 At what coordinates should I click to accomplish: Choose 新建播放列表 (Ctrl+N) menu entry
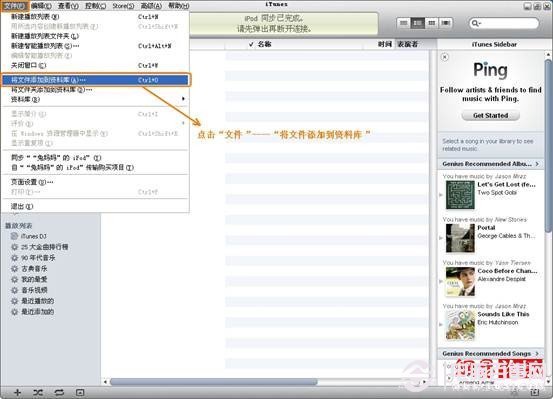point(95,17)
